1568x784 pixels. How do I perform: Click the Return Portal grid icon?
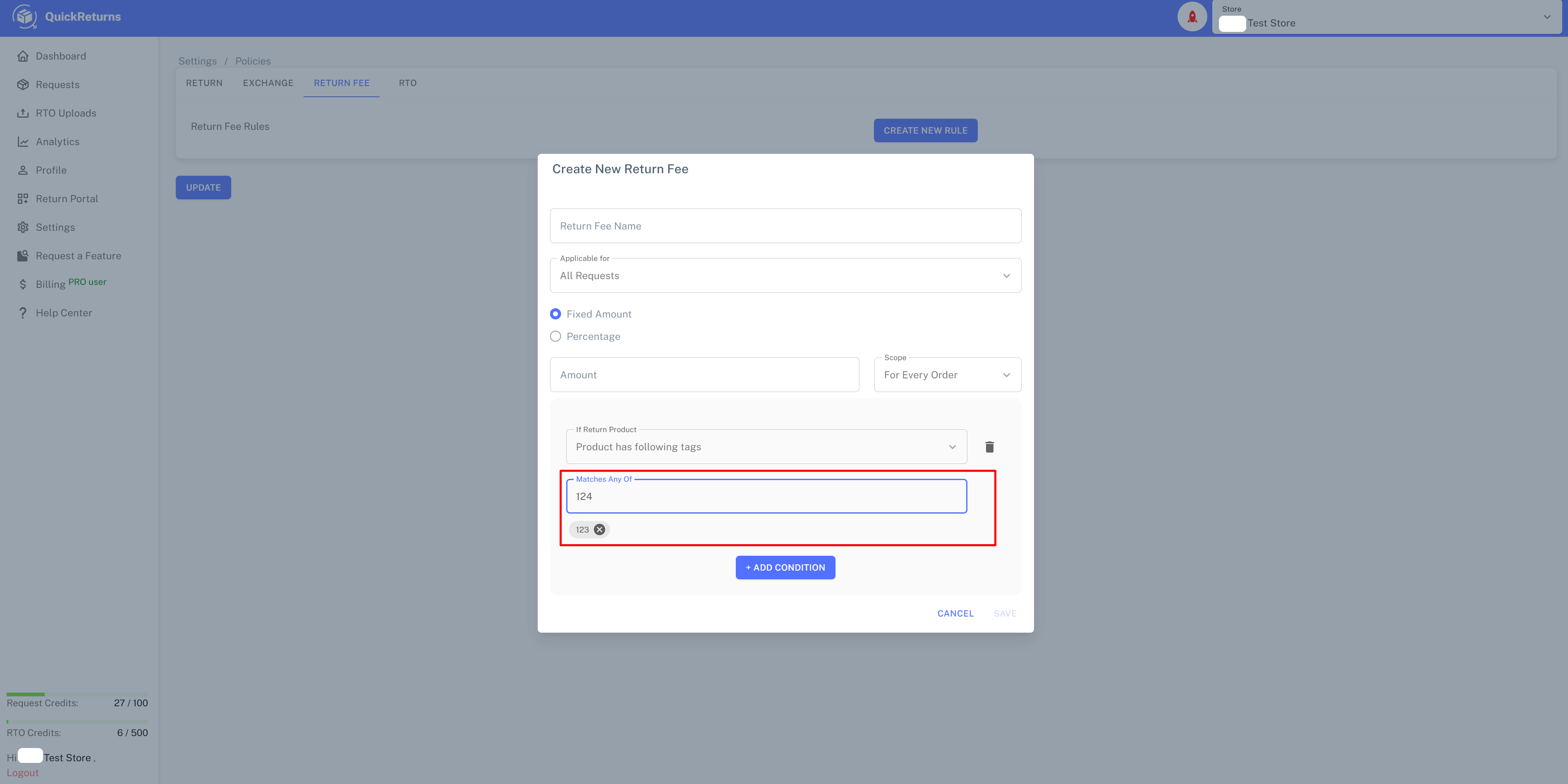pyautogui.click(x=23, y=199)
